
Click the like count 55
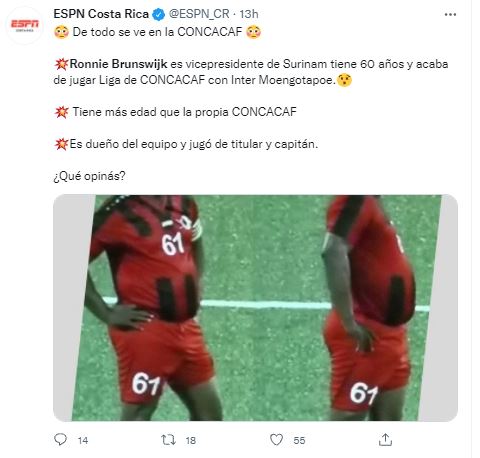point(299,441)
